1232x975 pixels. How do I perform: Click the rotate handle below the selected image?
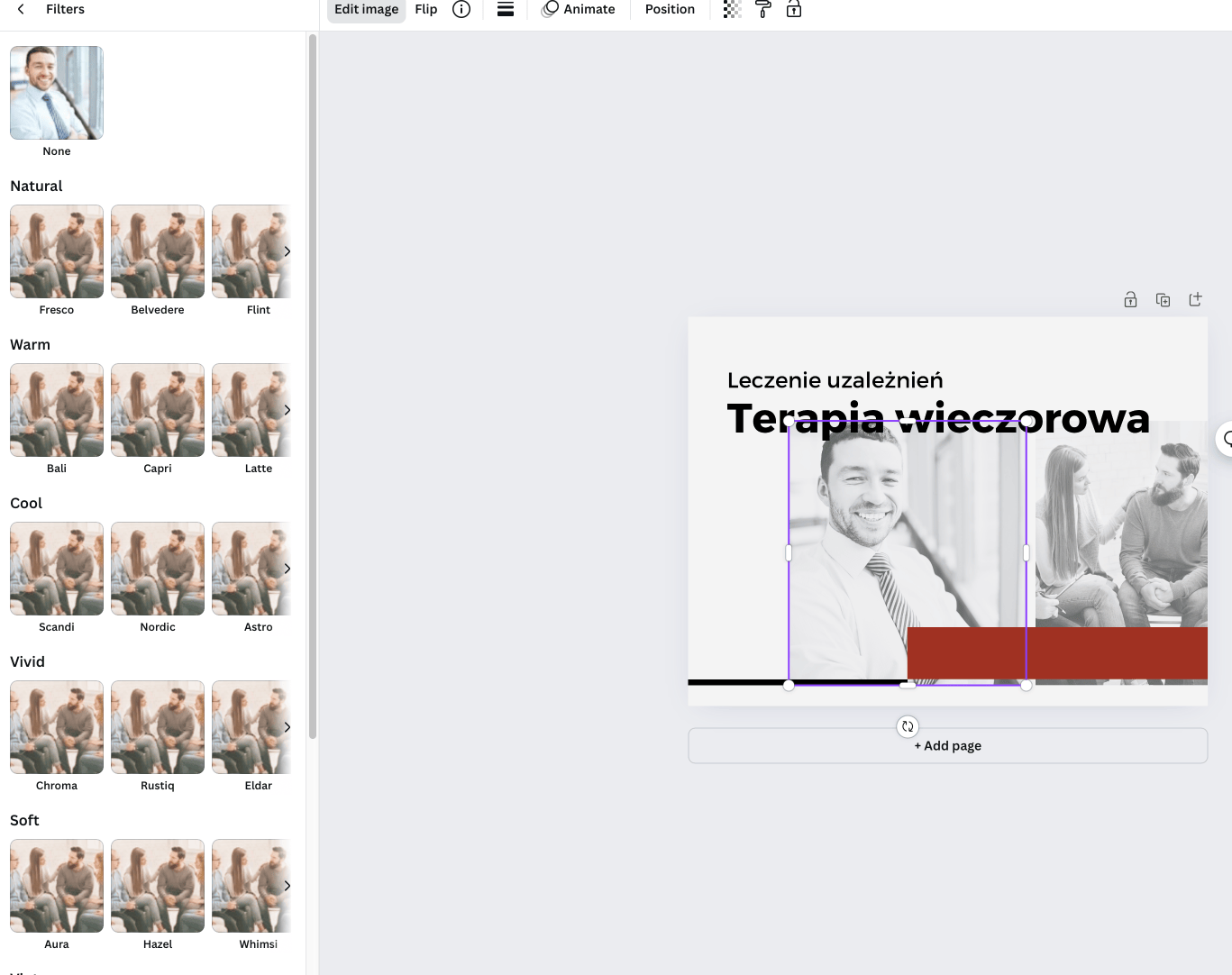pyautogui.click(x=908, y=726)
